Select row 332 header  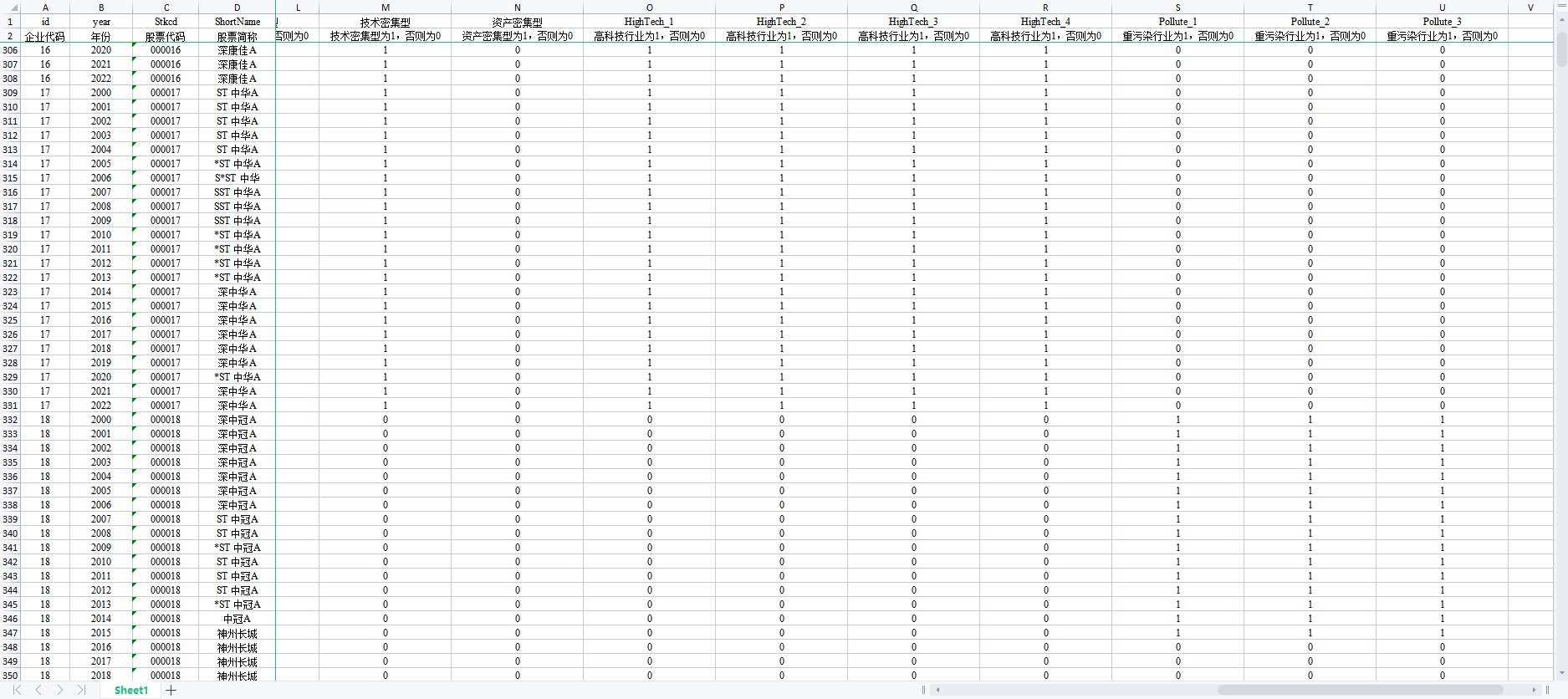10,420
